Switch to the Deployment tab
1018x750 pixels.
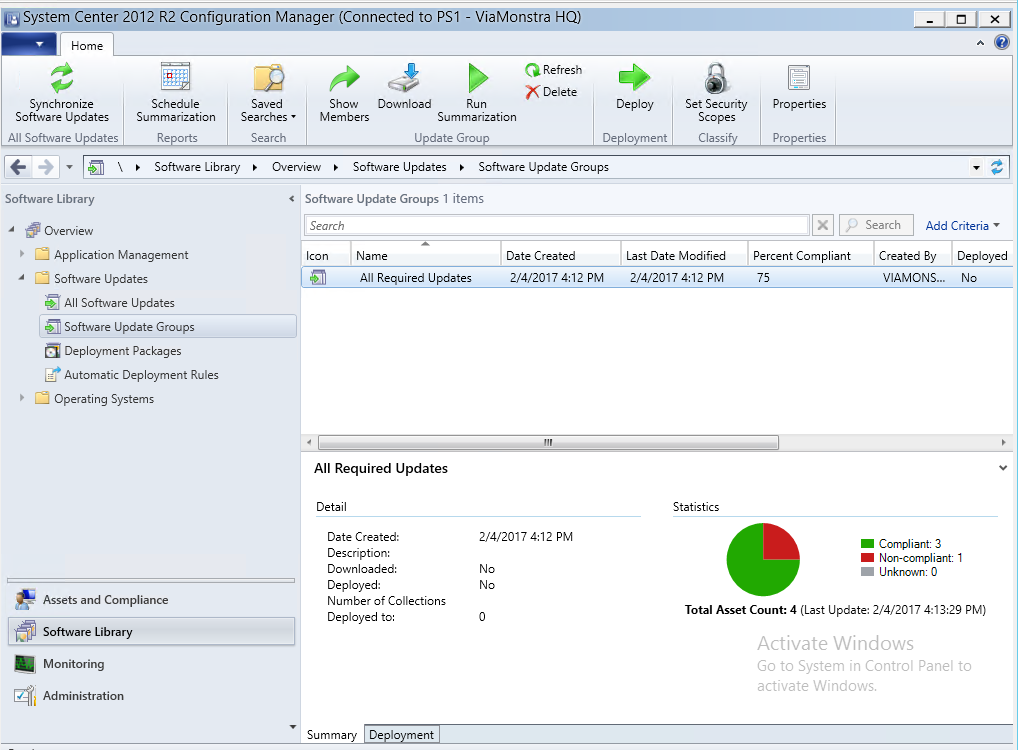coord(401,735)
